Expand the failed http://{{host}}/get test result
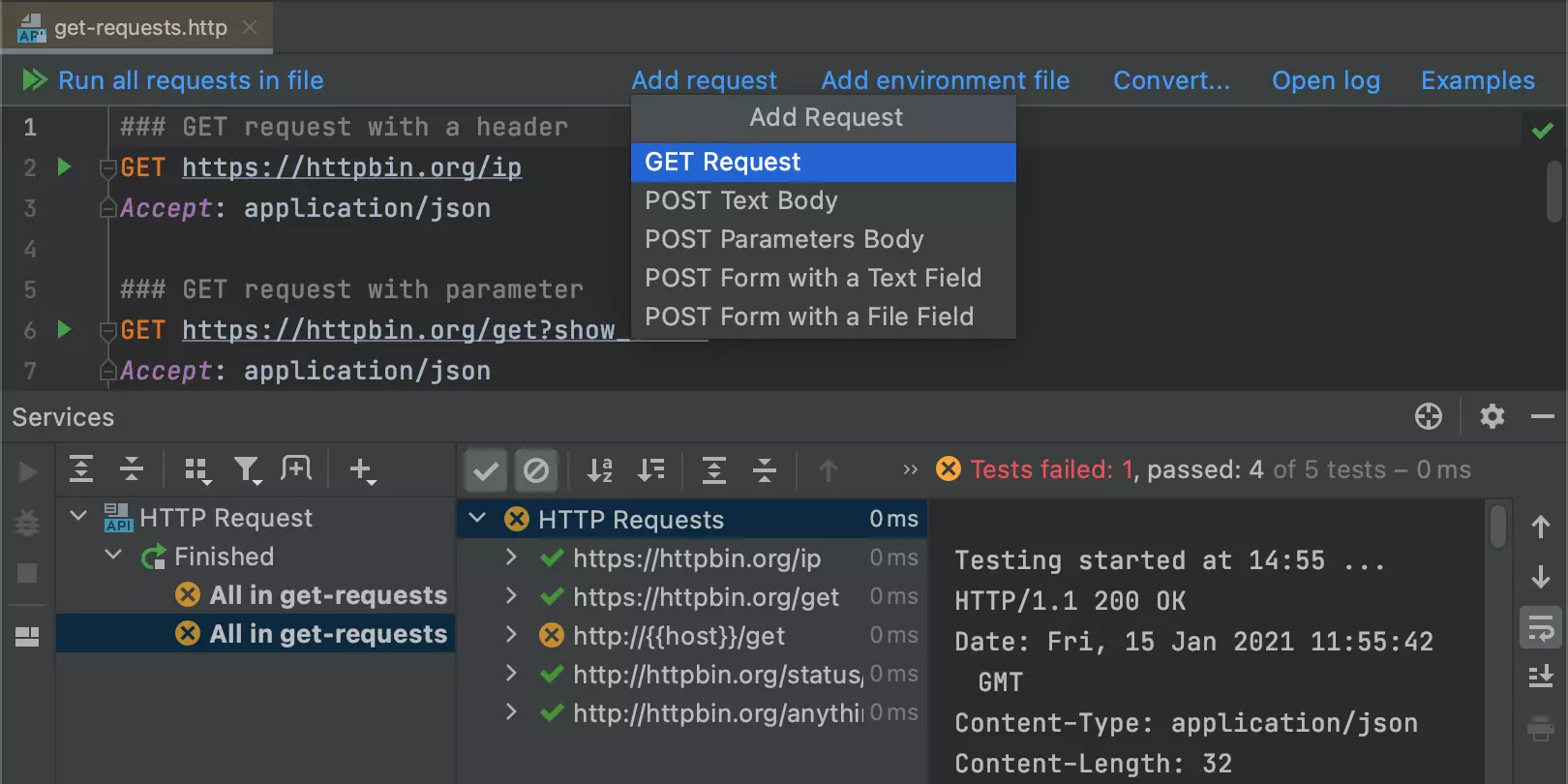Image resolution: width=1568 pixels, height=784 pixels. pyautogui.click(x=511, y=635)
